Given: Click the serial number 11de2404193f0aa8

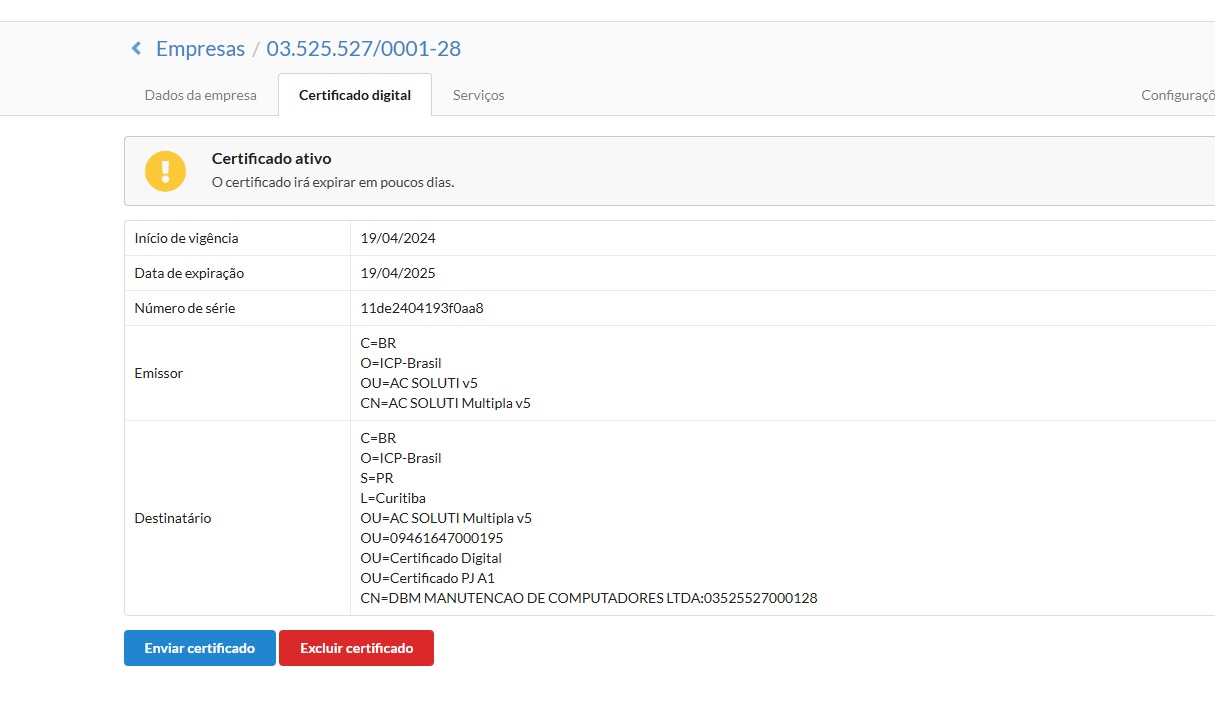Looking at the screenshot, I should (x=422, y=308).
